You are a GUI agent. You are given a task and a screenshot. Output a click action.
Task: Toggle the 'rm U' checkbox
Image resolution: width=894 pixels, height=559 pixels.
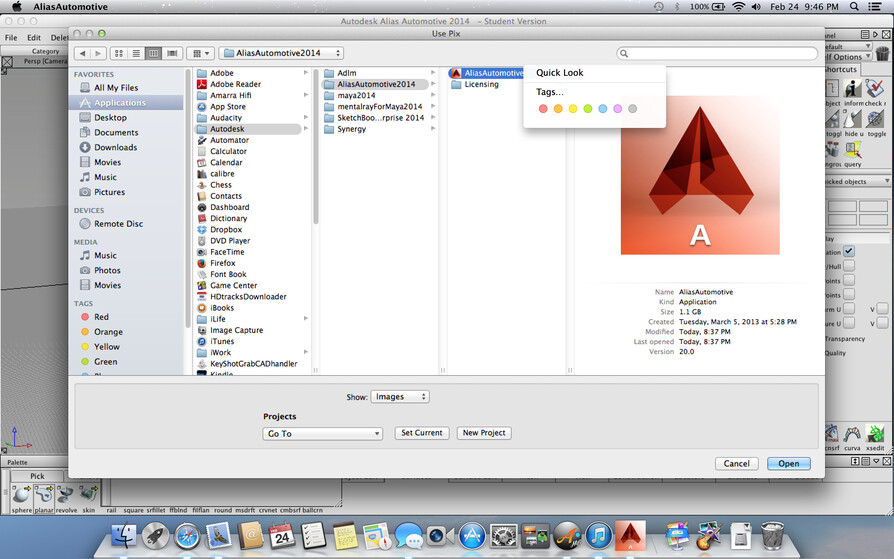coord(849,309)
